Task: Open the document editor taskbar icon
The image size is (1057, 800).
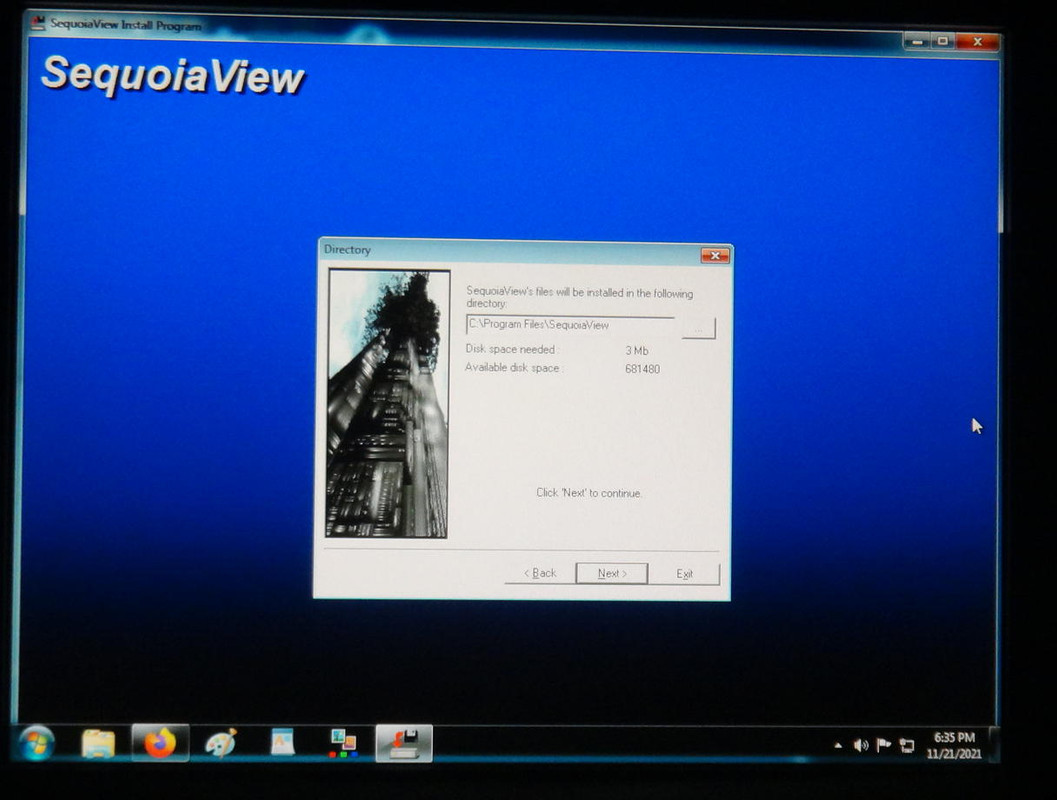Action: click(282, 743)
